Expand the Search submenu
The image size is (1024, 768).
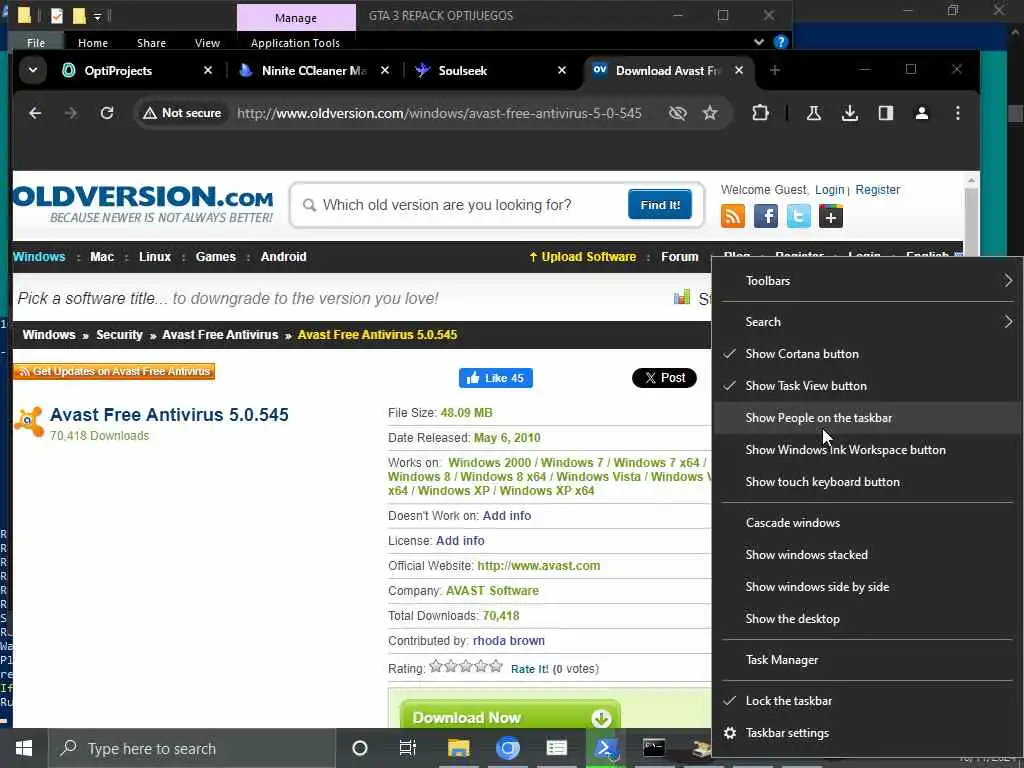pyautogui.click(x=867, y=321)
